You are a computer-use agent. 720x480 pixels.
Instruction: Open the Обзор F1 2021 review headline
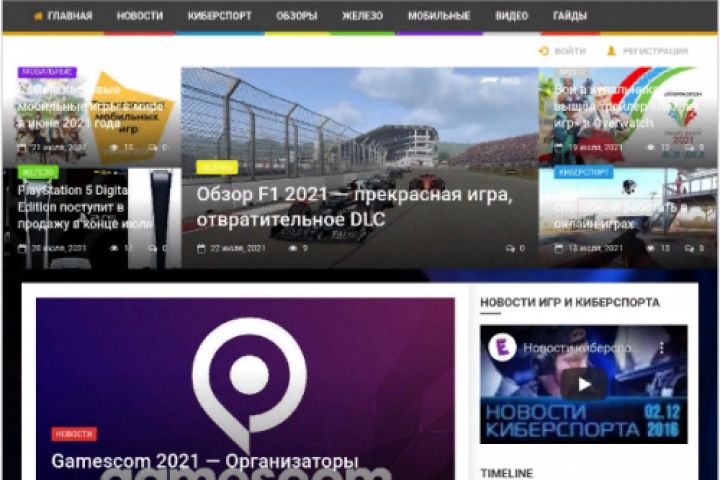[x=354, y=207]
